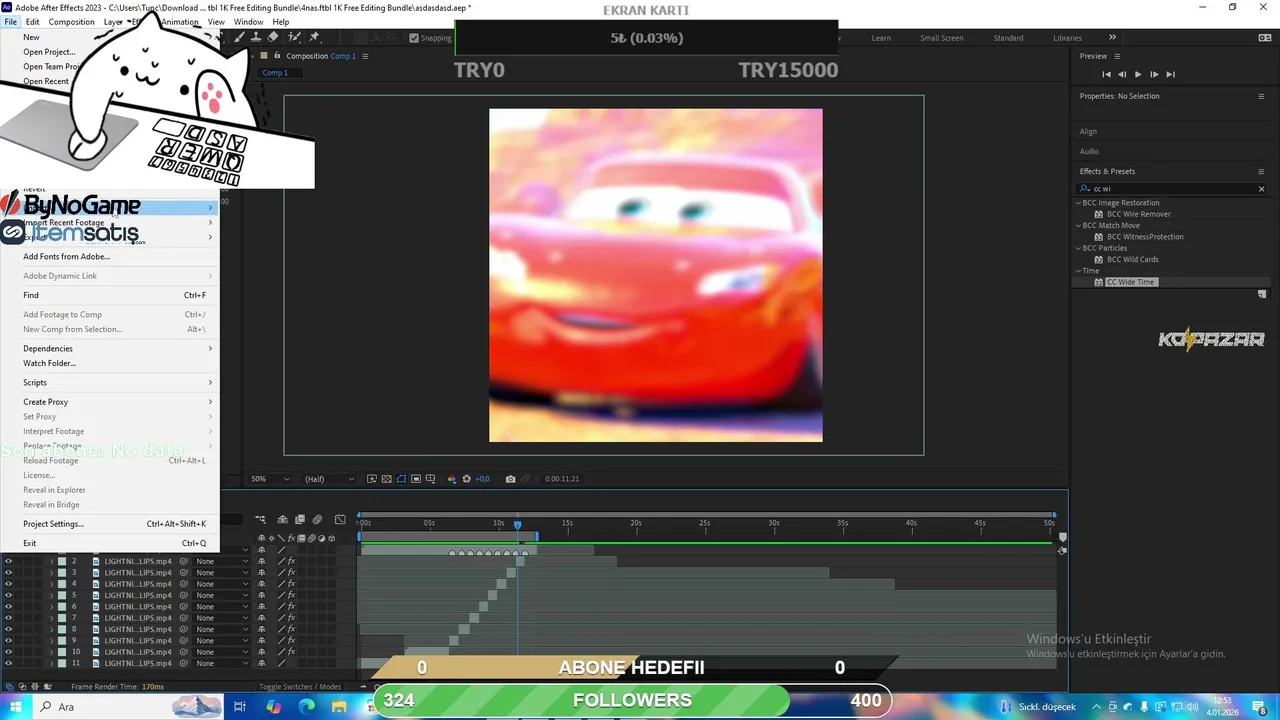Toggle effects fx switch on layer 4
The image size is (1280, 720).
(x=292, y=584)
